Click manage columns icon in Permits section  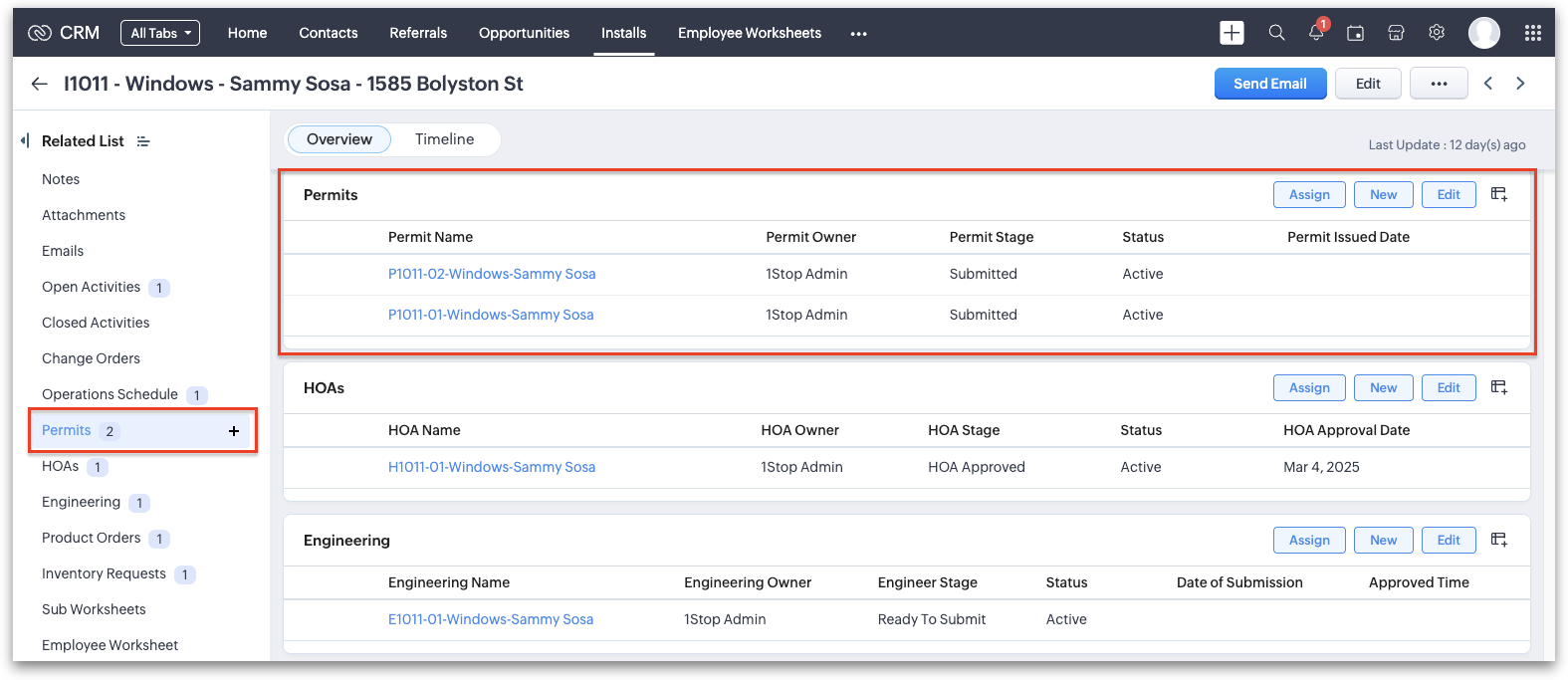click(x=1499, y=194)
